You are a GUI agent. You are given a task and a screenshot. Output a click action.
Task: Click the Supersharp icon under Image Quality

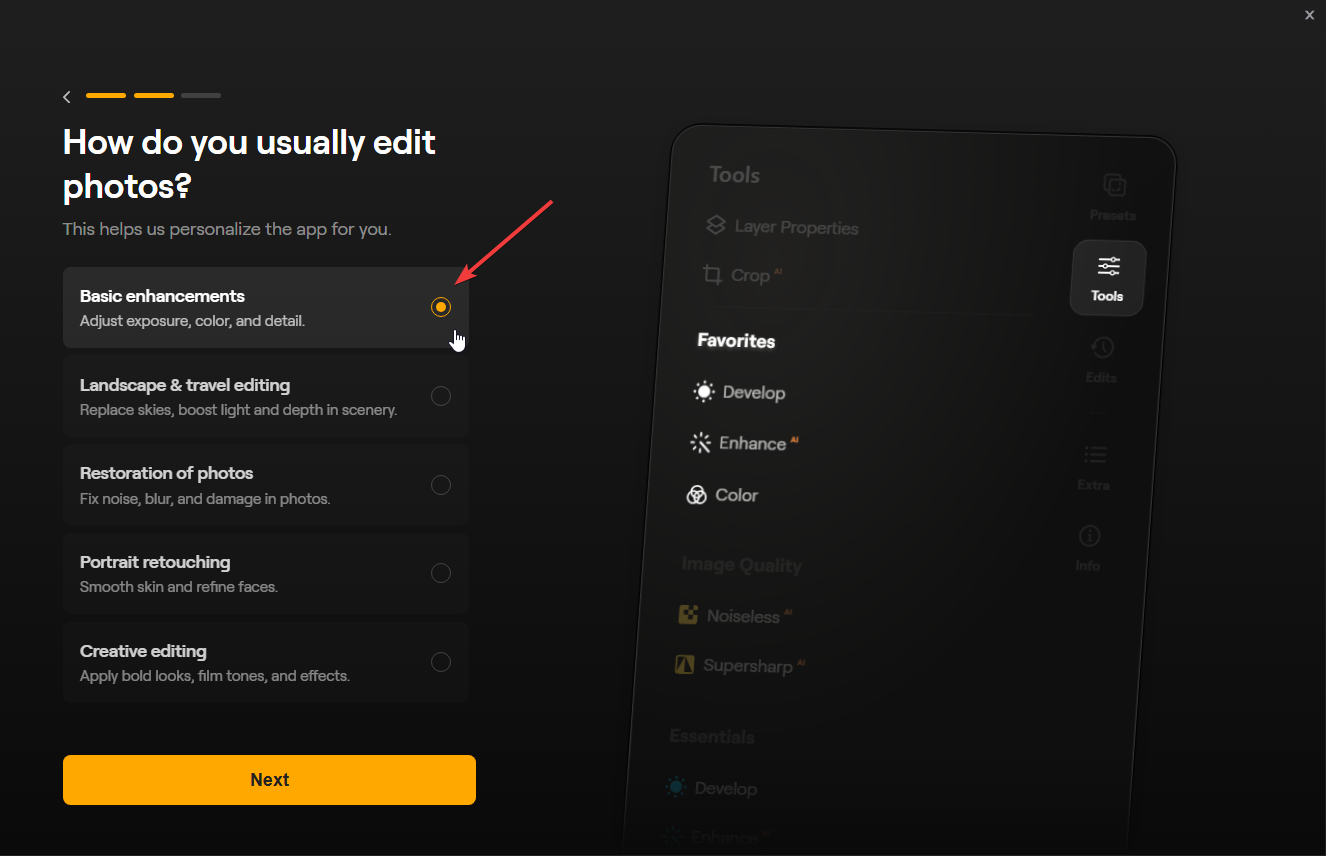684,664
